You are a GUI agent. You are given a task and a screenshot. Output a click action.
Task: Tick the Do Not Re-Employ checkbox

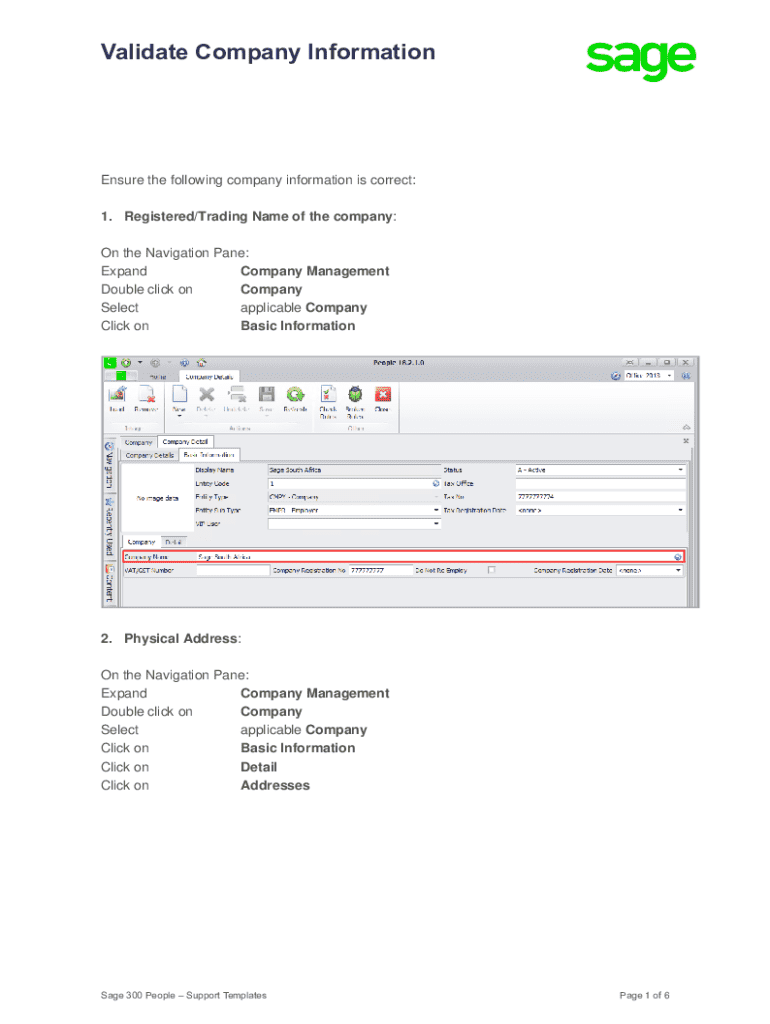coord(491,570)
